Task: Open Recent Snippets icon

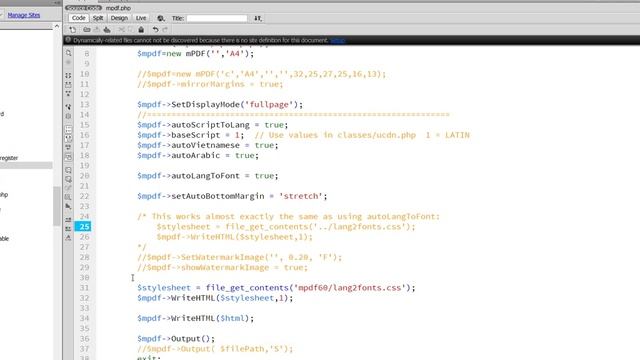Action: coord(69,197)
